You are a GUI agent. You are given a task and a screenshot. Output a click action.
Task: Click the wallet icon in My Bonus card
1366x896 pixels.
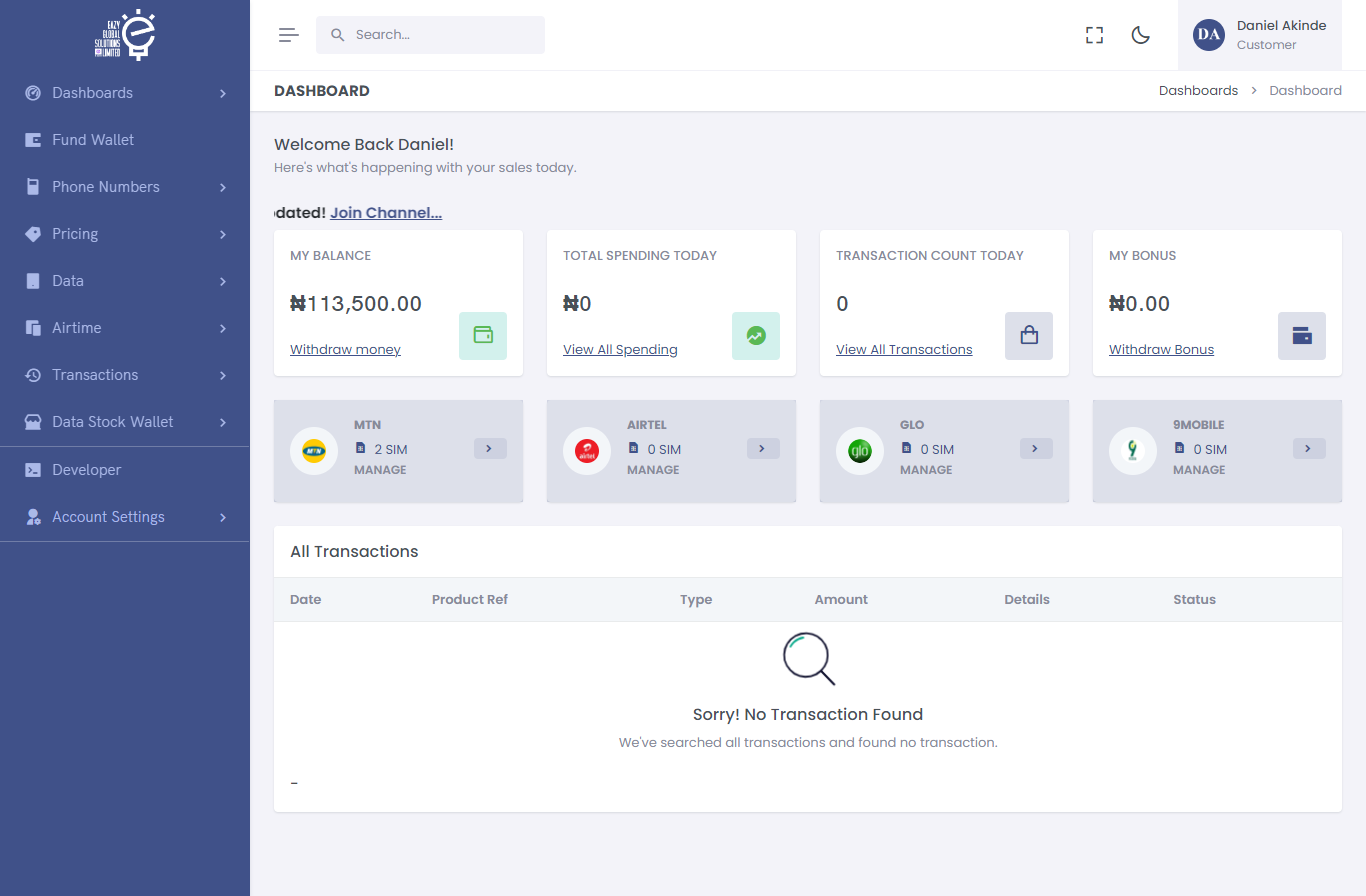coord(1302,335)
